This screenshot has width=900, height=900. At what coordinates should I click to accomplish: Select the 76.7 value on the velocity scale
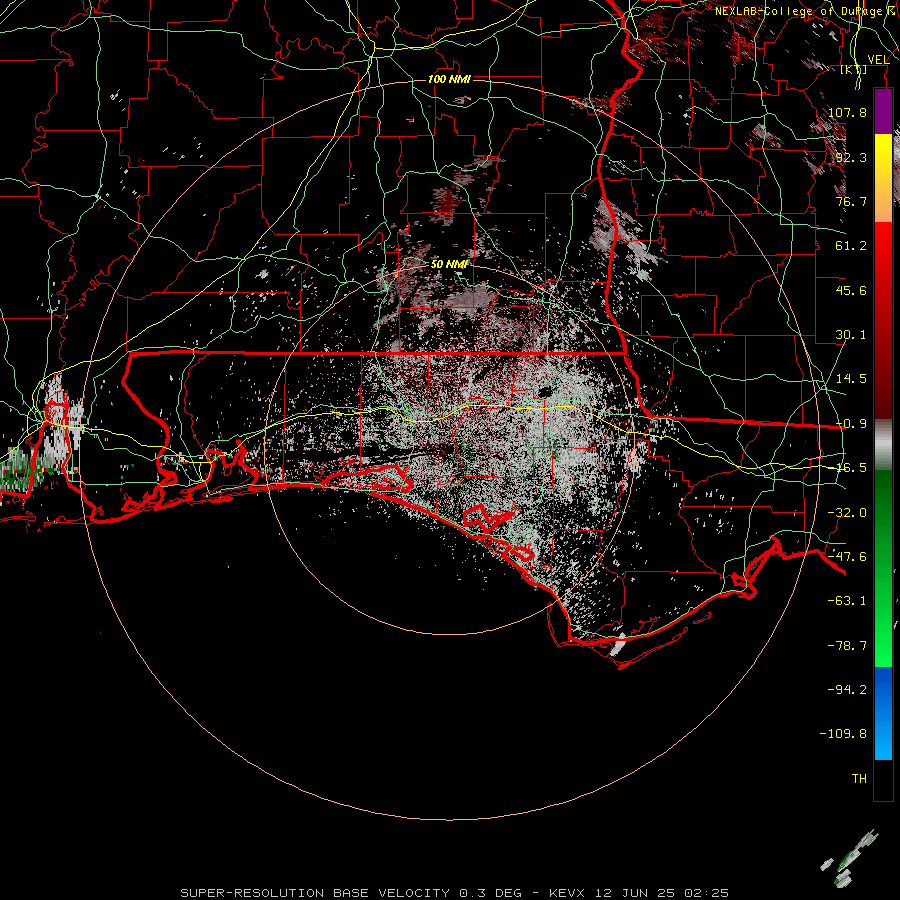(851, 201)
